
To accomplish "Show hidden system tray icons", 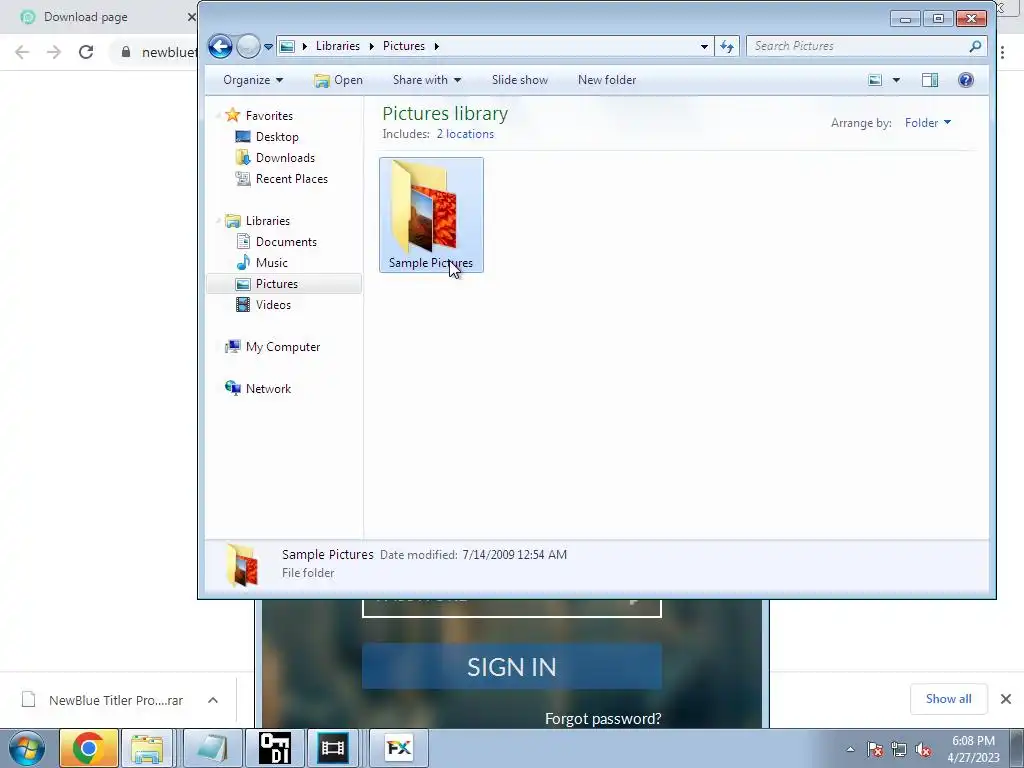I will click(x=850, y=750).
